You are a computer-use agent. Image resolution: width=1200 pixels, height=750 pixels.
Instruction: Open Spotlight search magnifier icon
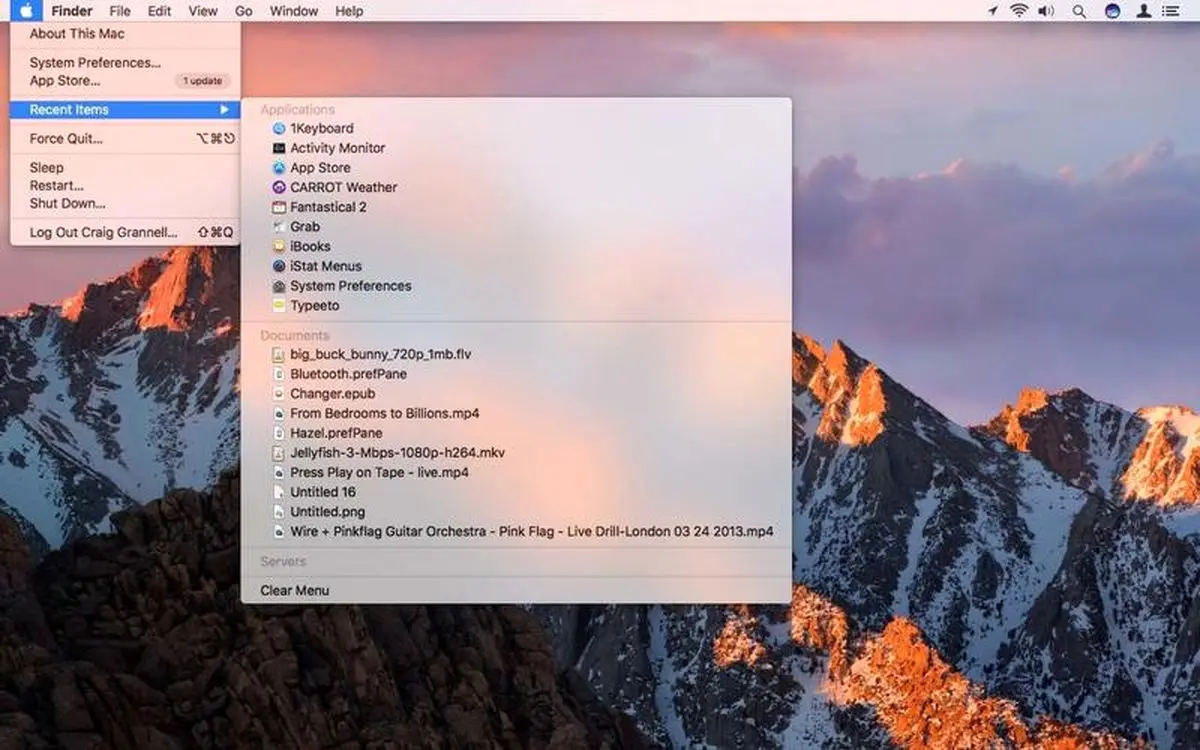tap(1079, 11)
